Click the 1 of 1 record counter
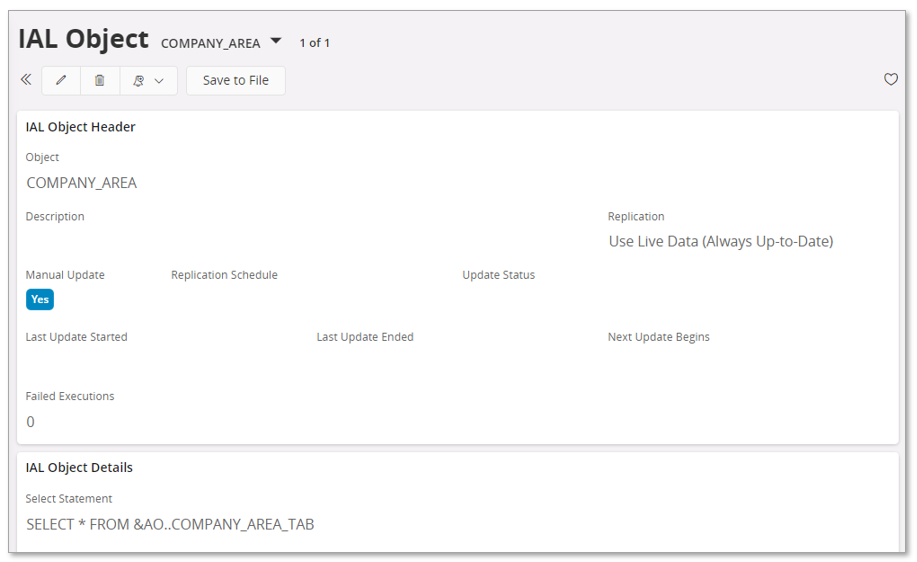This screenshot has height=562, width=917. [314, 43]
